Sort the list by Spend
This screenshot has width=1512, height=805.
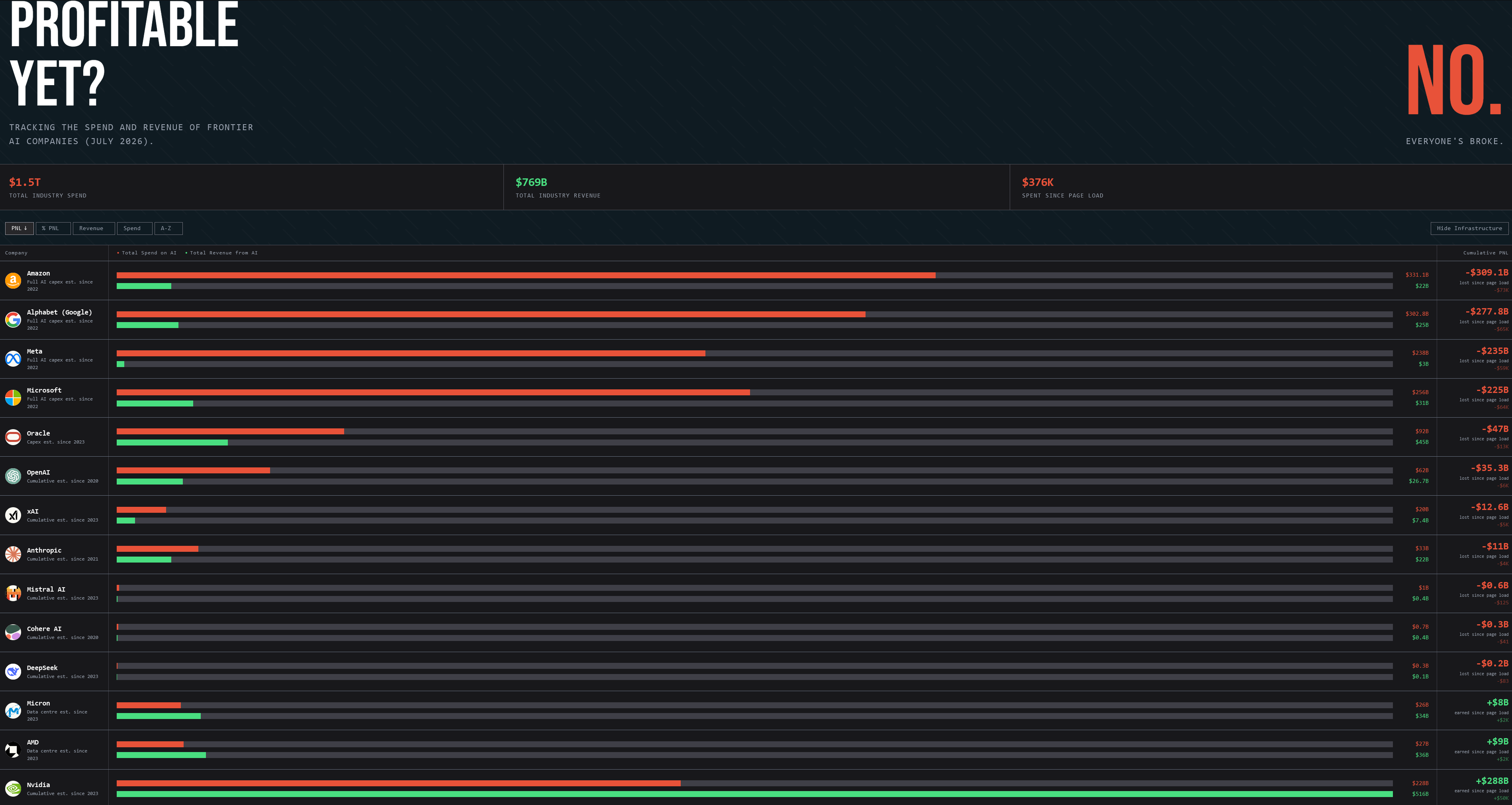point(134,228)
